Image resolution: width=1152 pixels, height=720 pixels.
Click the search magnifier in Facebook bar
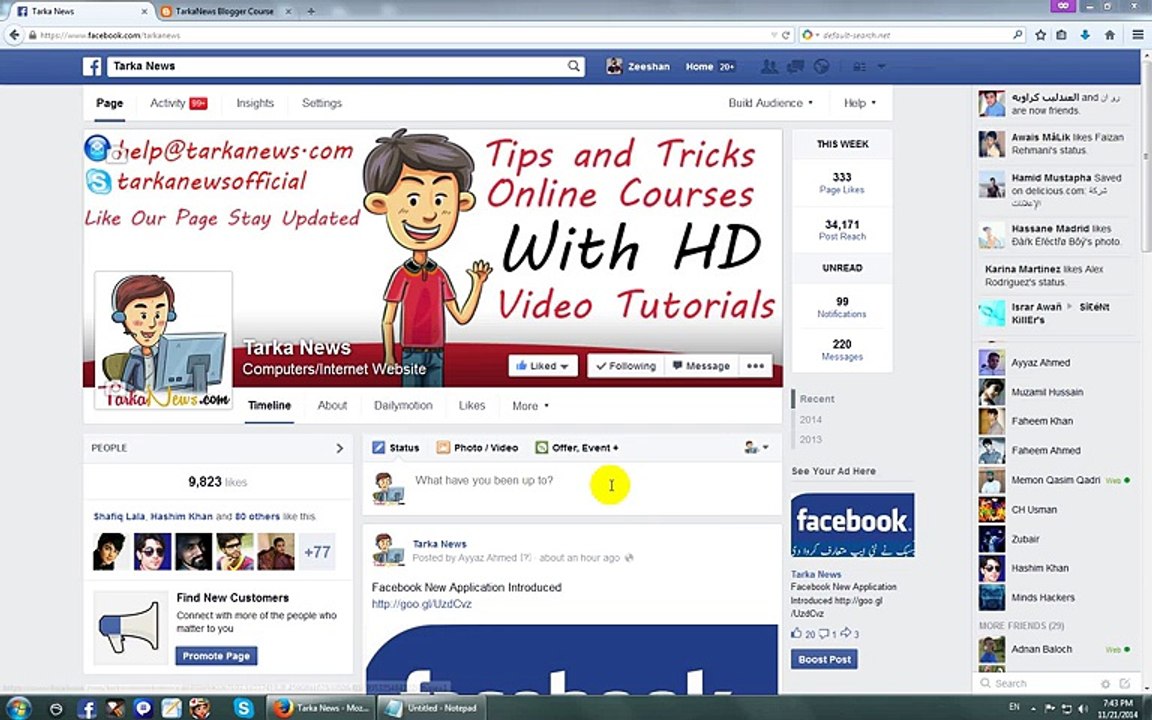[x=573, y=66]
